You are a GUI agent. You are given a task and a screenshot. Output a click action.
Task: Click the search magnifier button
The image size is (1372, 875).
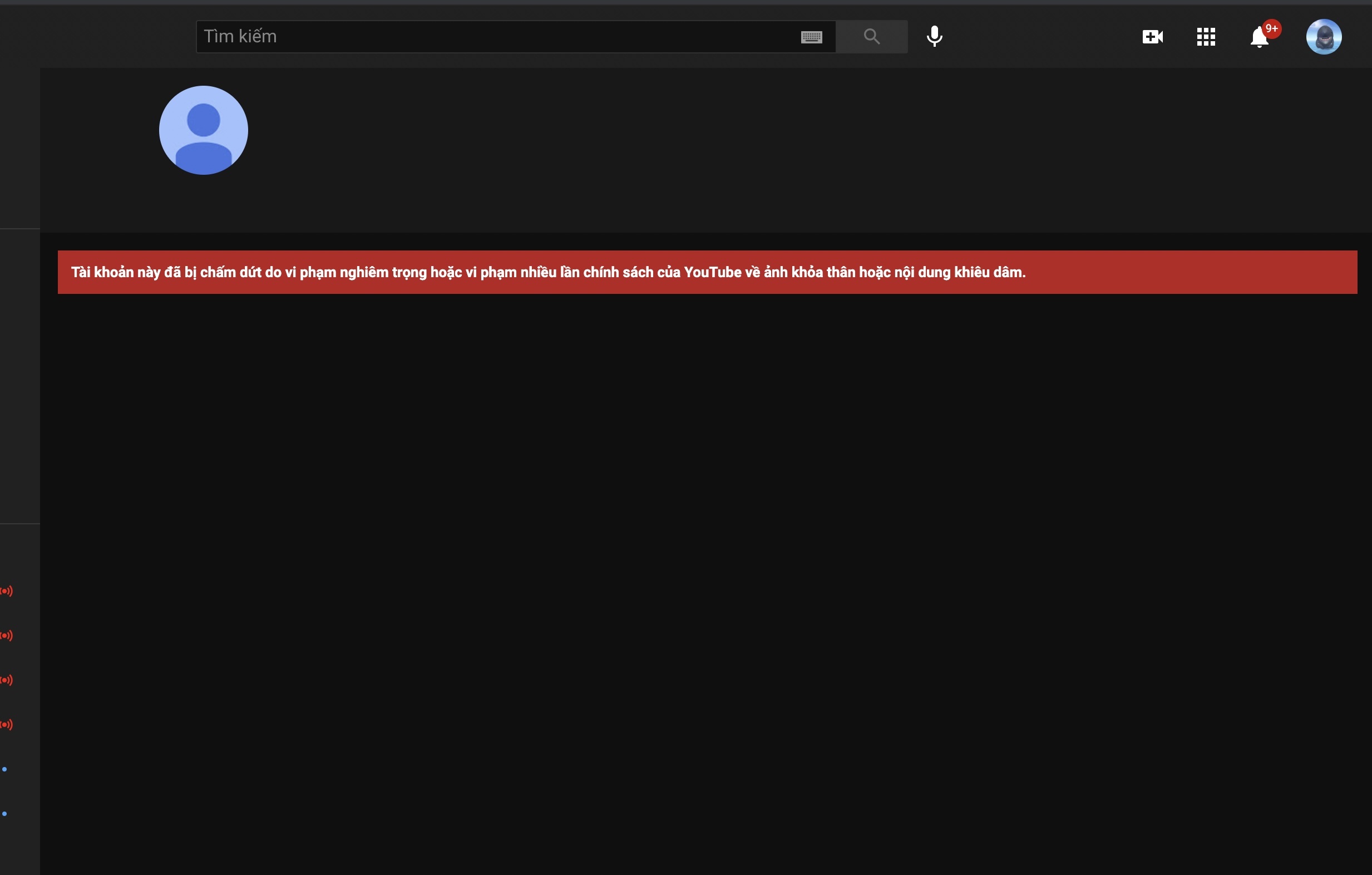(871, 37)
